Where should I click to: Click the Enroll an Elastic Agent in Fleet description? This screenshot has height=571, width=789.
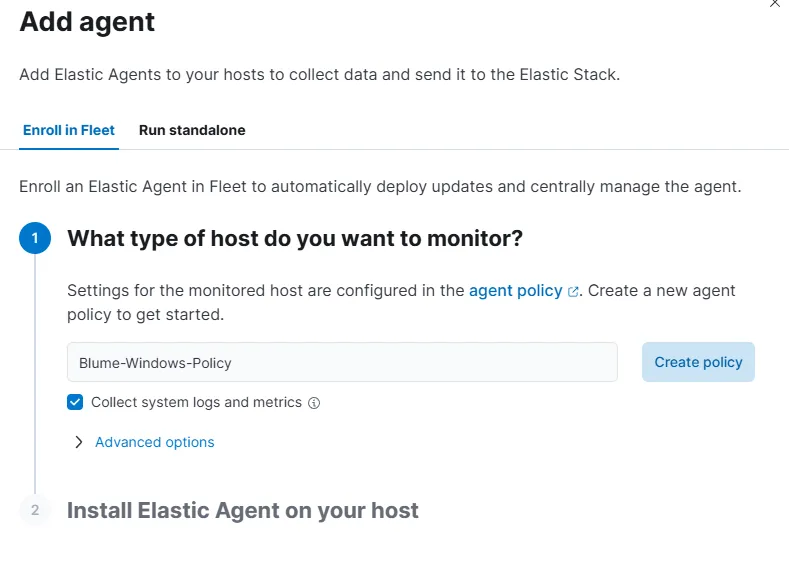click(380, 187)
